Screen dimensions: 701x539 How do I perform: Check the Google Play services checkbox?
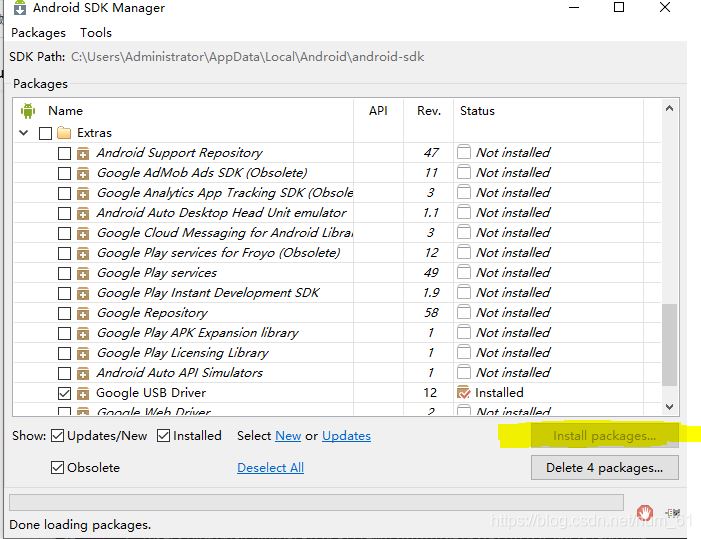[64, 273]
